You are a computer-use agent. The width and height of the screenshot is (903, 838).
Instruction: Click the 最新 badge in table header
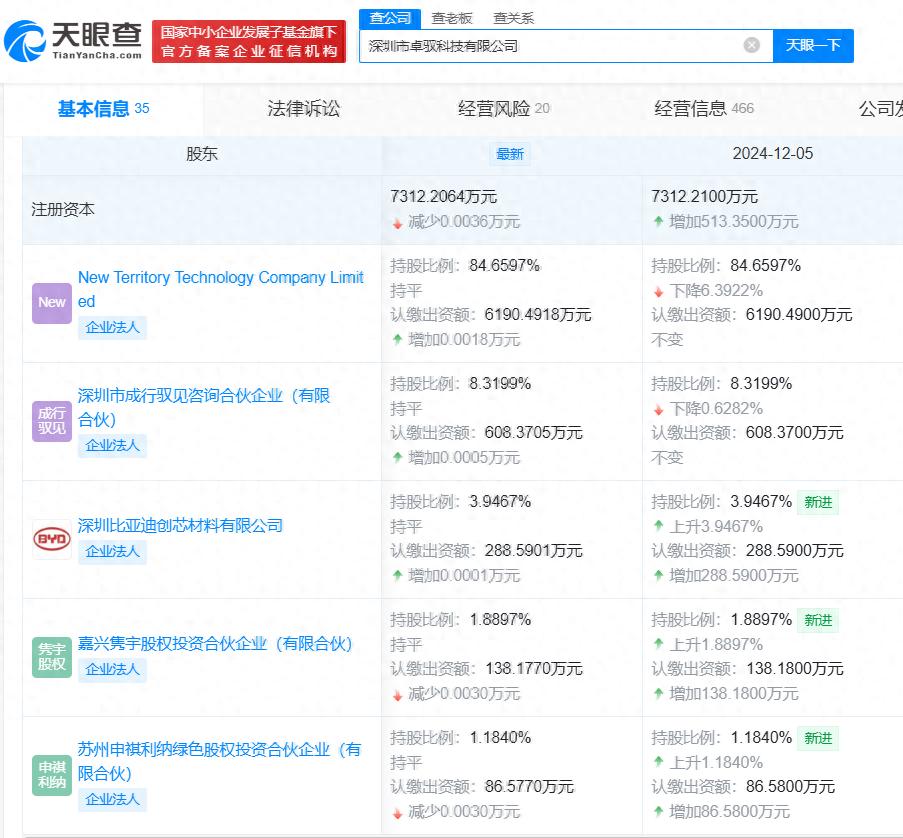pyautogui.click(x=510, y=154)
